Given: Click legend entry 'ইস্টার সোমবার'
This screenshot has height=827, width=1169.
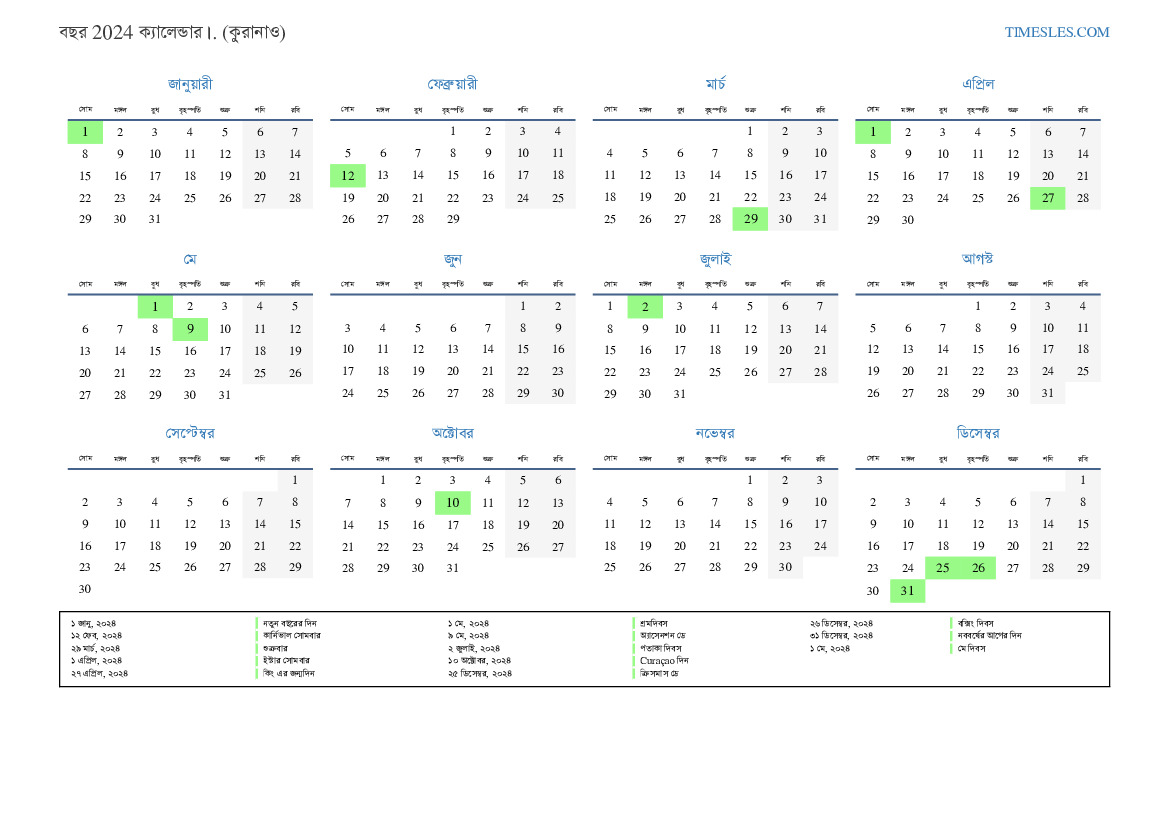Looking at the screenshot, I should (x=286, y=661).
